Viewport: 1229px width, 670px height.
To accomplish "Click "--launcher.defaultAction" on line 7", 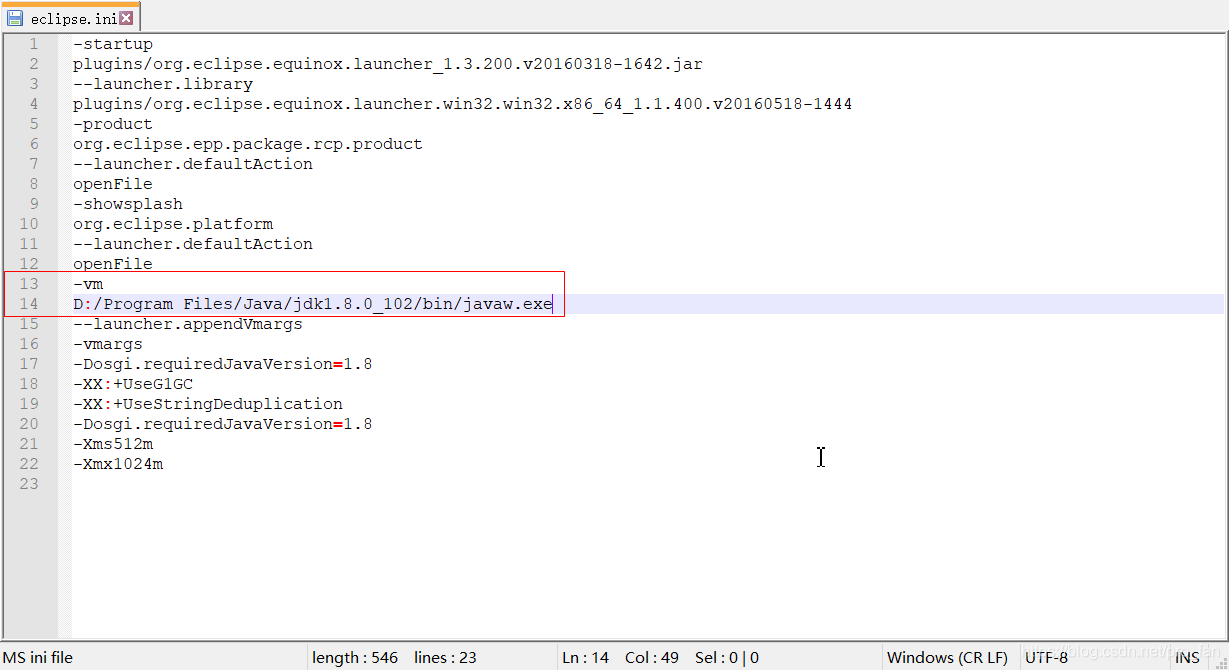I will tap(193, 164).
